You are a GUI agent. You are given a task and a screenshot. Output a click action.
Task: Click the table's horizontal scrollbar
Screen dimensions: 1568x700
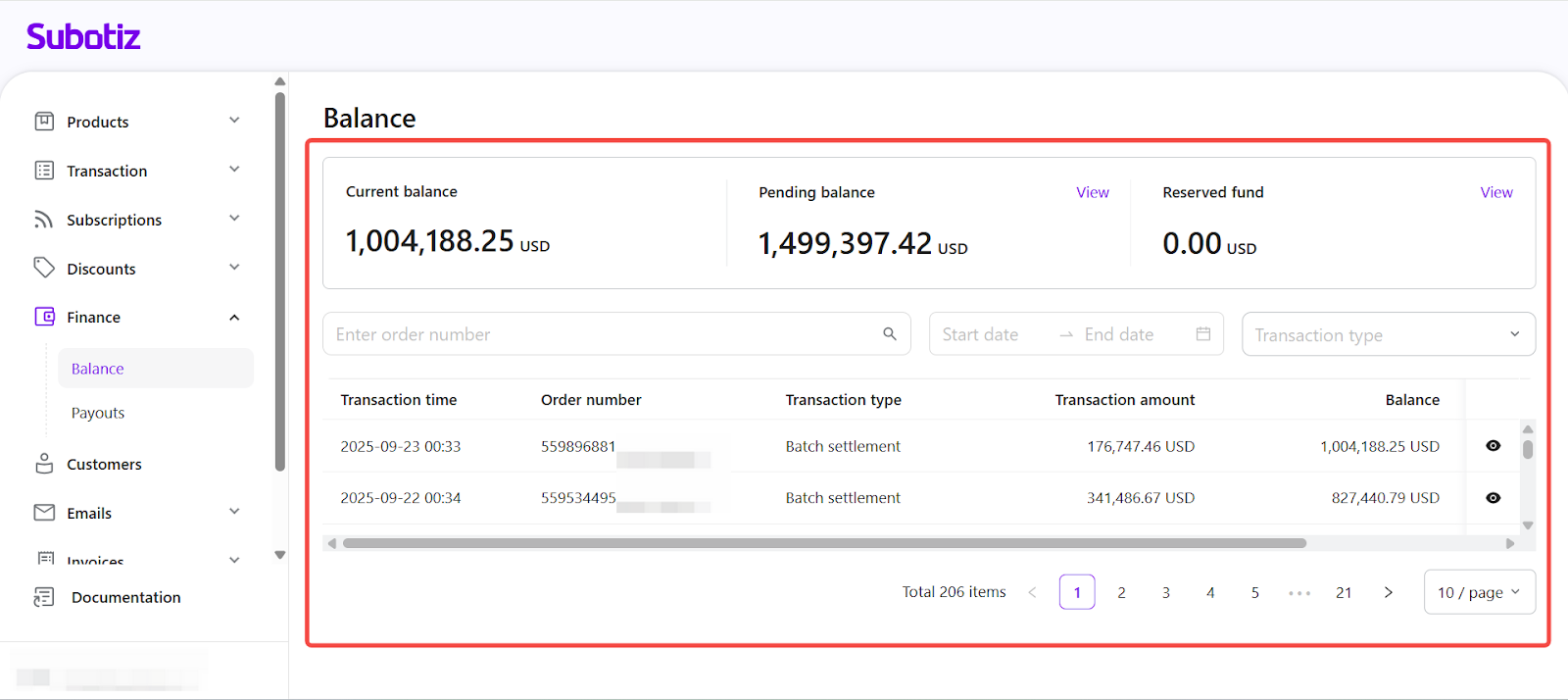823,543
